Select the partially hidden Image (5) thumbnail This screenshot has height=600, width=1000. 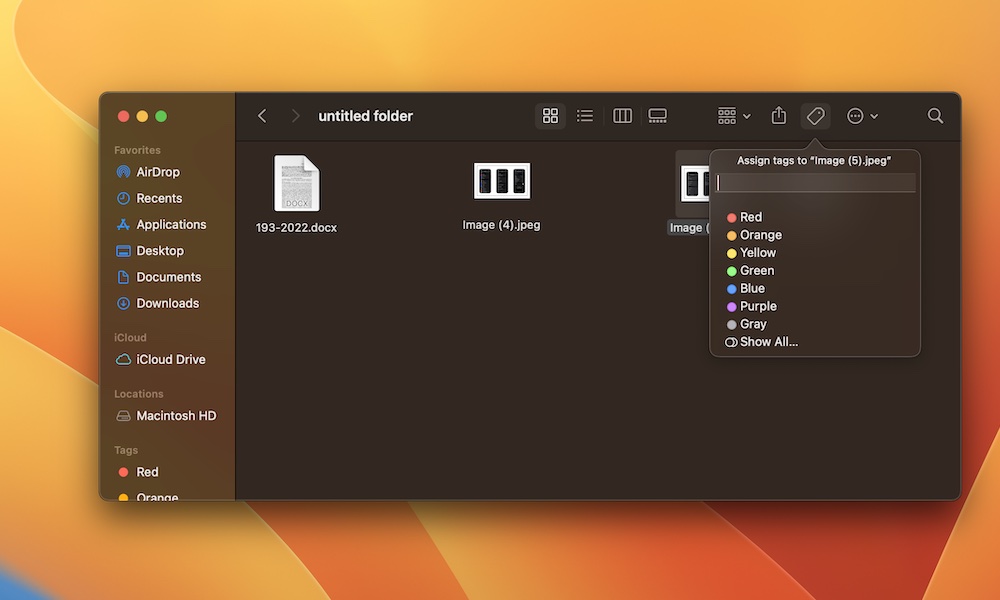click(x=694, y=184)
